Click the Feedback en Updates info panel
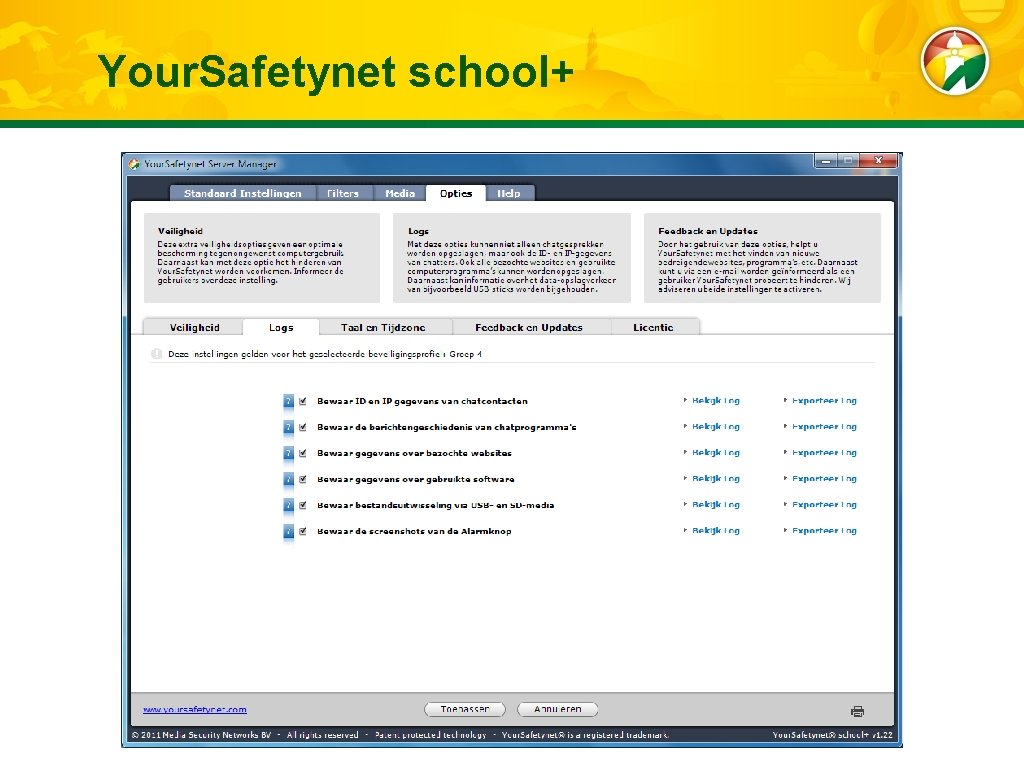This screenshot has width=1024, height=768. tap(762, 258)
